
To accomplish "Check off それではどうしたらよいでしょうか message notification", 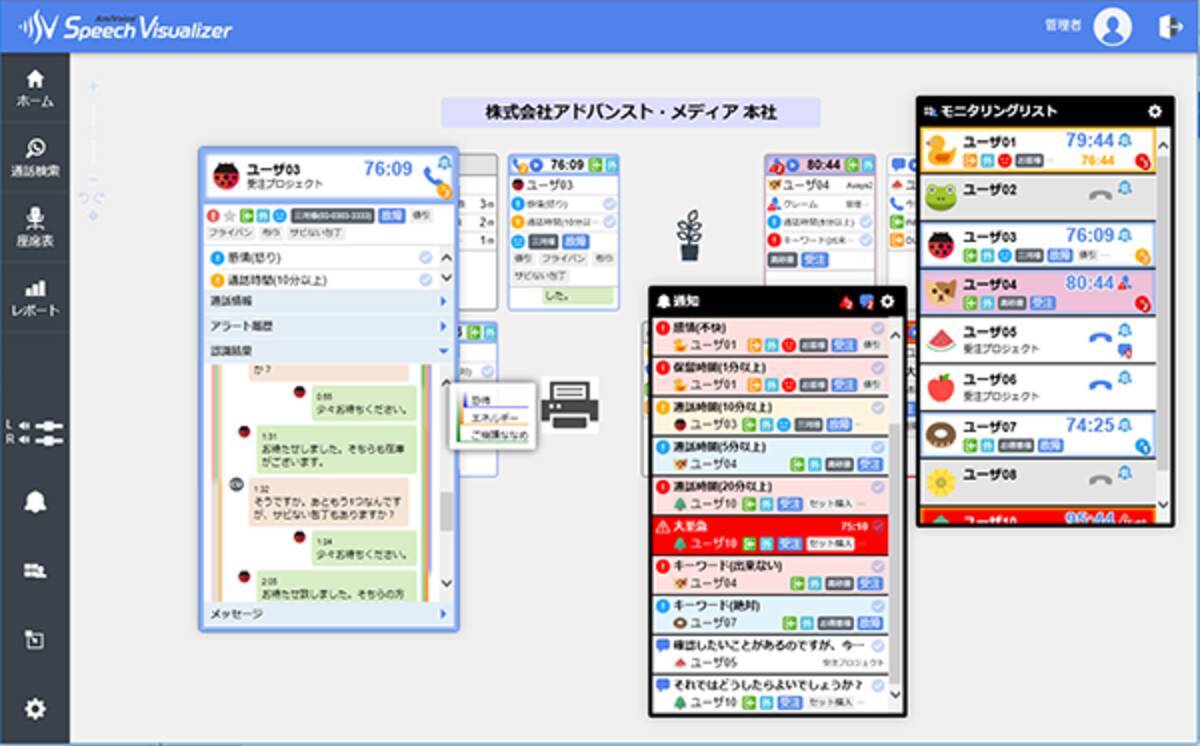I will (877, 686).
